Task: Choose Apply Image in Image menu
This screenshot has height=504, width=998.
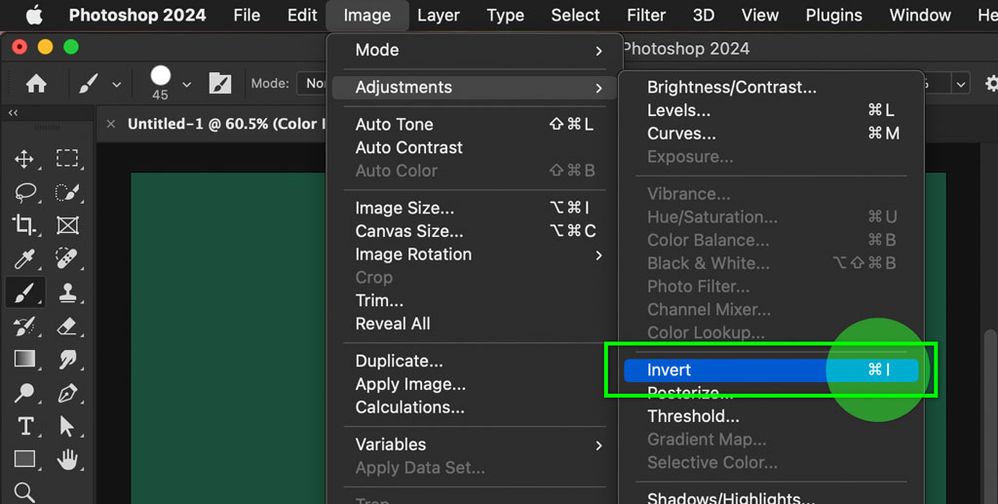Action: (475, 384)
